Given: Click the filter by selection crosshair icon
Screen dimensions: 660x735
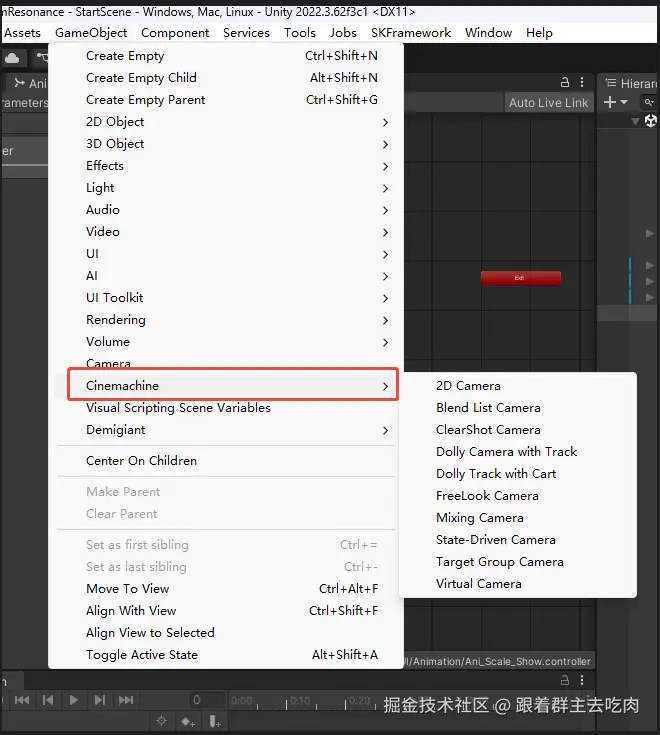Looking at the screenshot, I should (x=161, y=721).
